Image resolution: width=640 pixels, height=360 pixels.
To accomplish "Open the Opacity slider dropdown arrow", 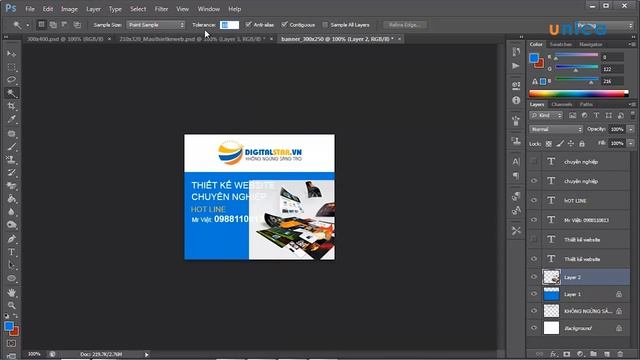I will (x=631, y=129).
